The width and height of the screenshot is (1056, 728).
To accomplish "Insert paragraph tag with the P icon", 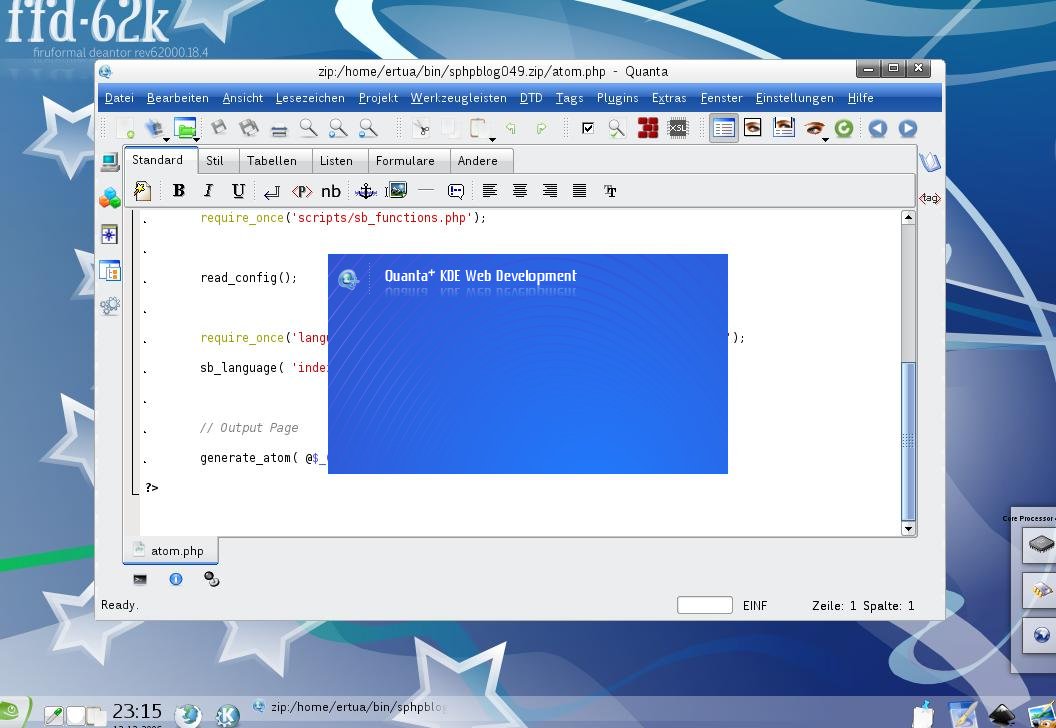I will (x=301, y=191).
